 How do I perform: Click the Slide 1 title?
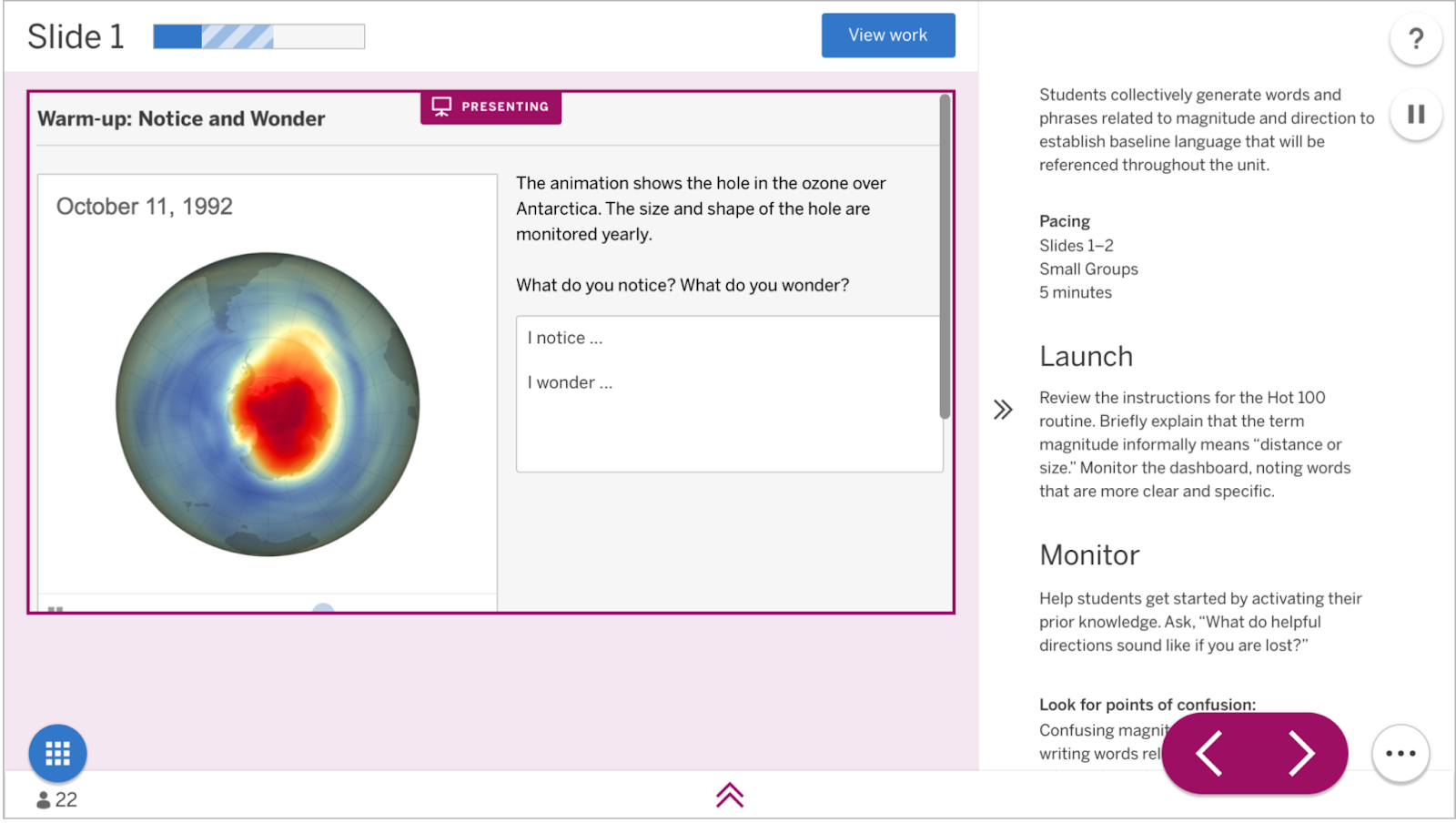(x=76, y=36)
